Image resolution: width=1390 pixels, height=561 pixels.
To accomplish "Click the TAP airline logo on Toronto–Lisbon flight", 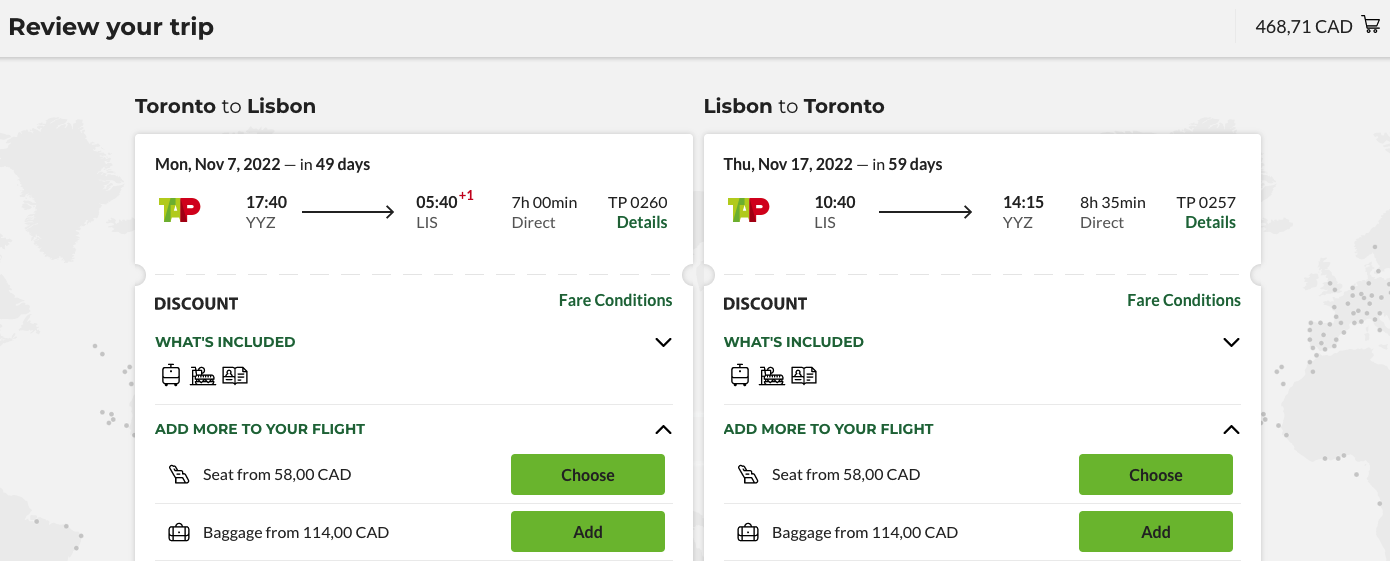I will 180,210.
